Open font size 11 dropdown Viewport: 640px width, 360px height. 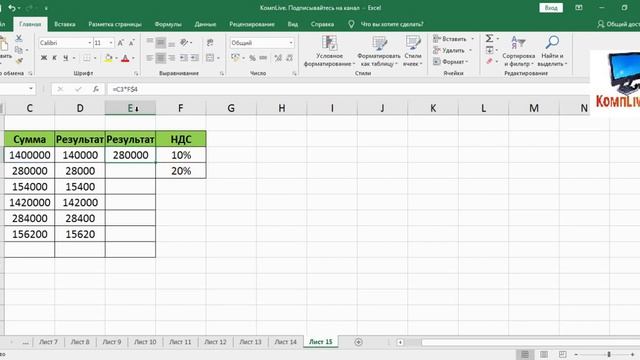click(x=111, y=43)
